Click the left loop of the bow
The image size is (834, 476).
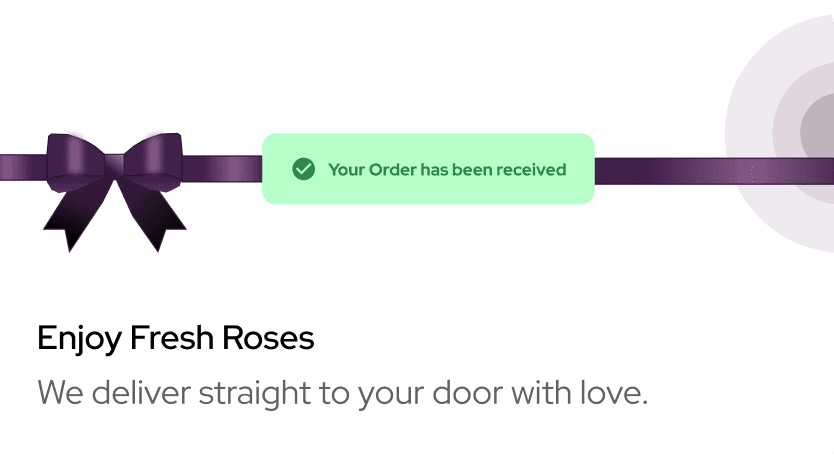(x=76, y=158)
